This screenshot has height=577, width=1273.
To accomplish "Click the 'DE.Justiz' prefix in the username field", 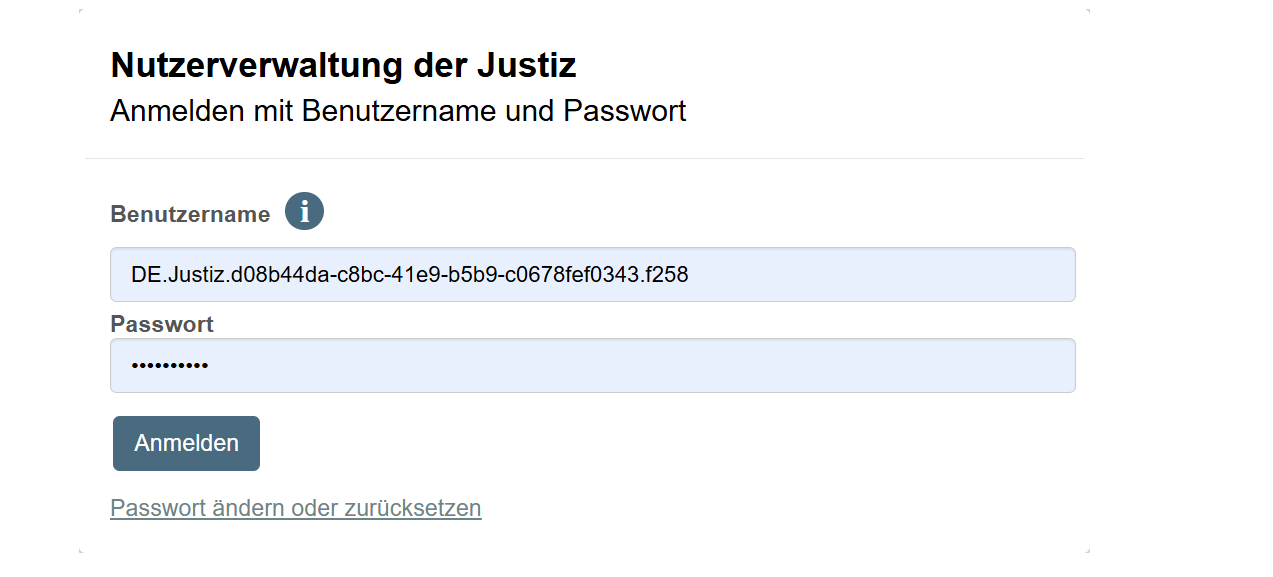I will (x=178, y=274).
